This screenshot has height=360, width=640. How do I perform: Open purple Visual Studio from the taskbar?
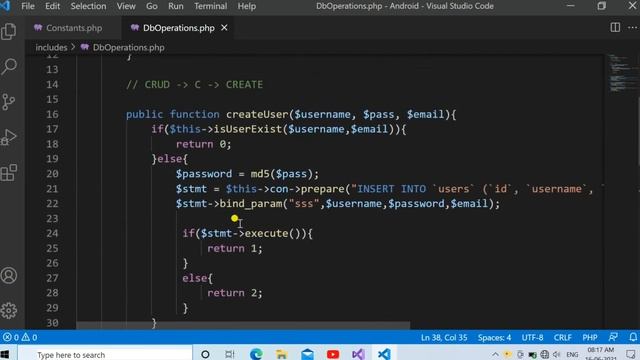click(358, 354)
